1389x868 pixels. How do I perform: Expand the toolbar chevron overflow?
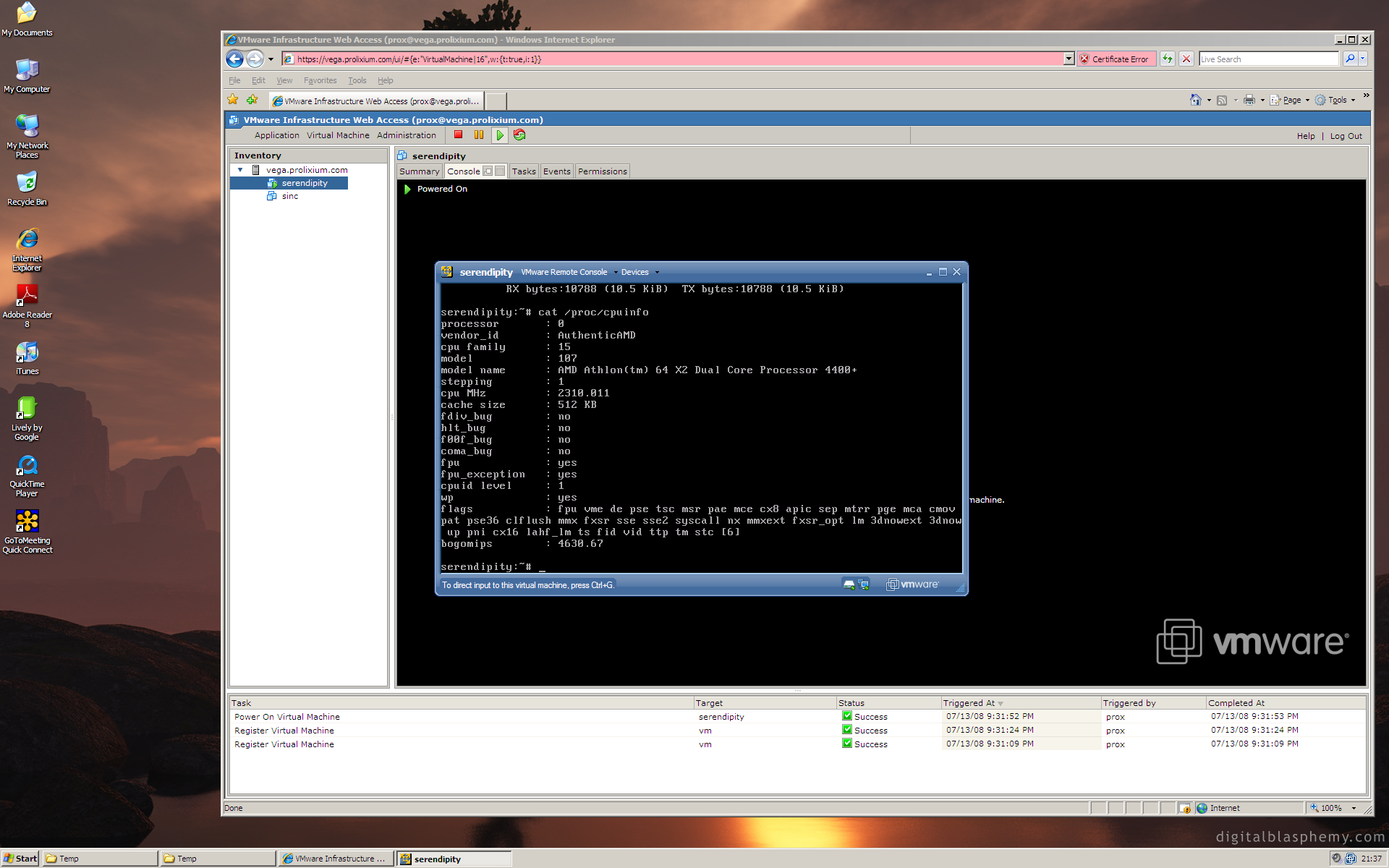point(1366,95)
